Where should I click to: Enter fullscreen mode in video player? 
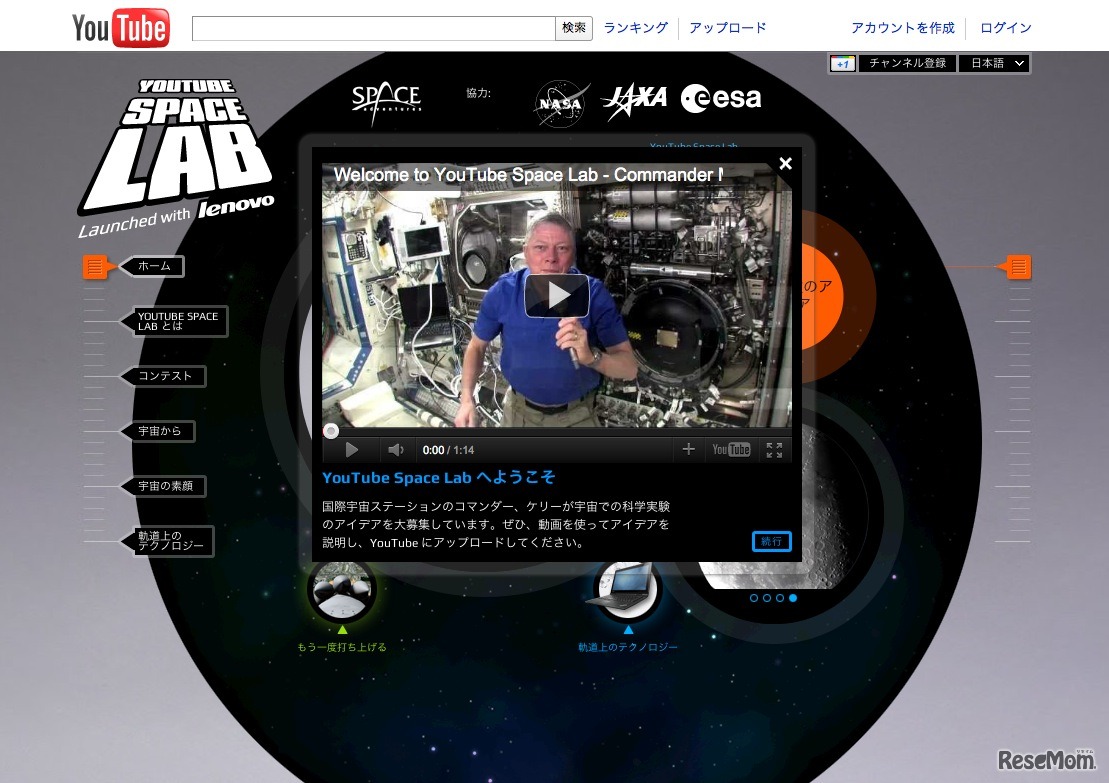coord(774,450)
